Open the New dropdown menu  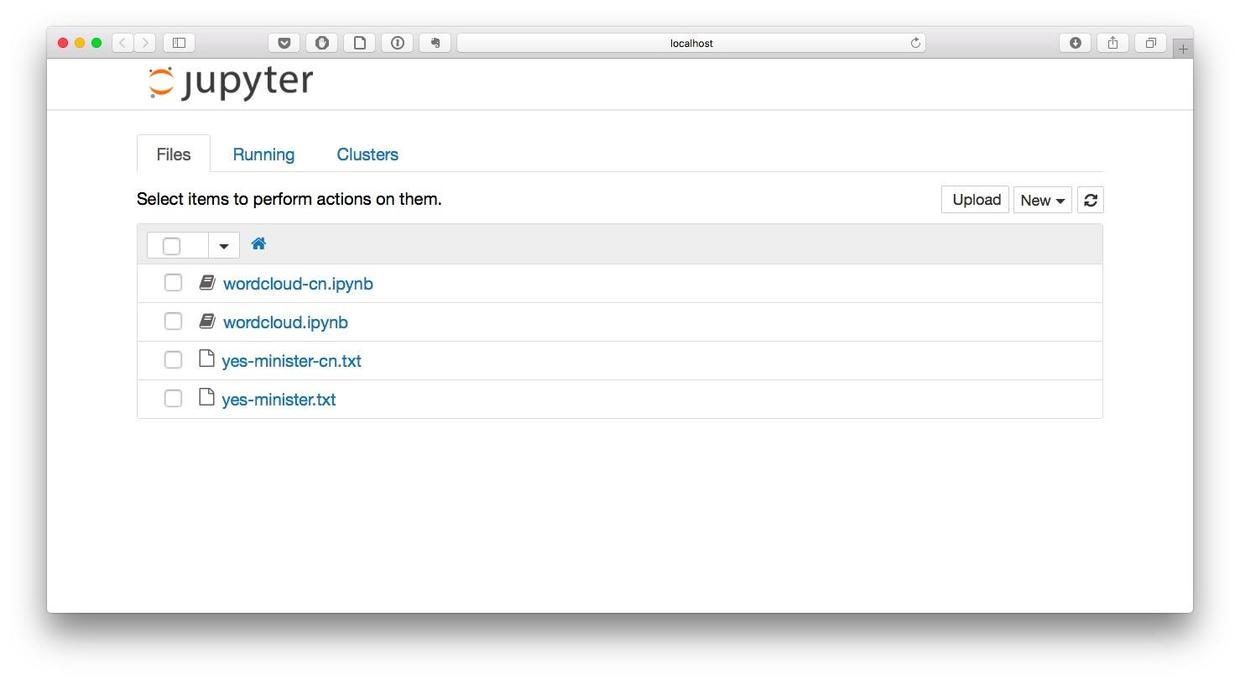(x=1042, y=200)
